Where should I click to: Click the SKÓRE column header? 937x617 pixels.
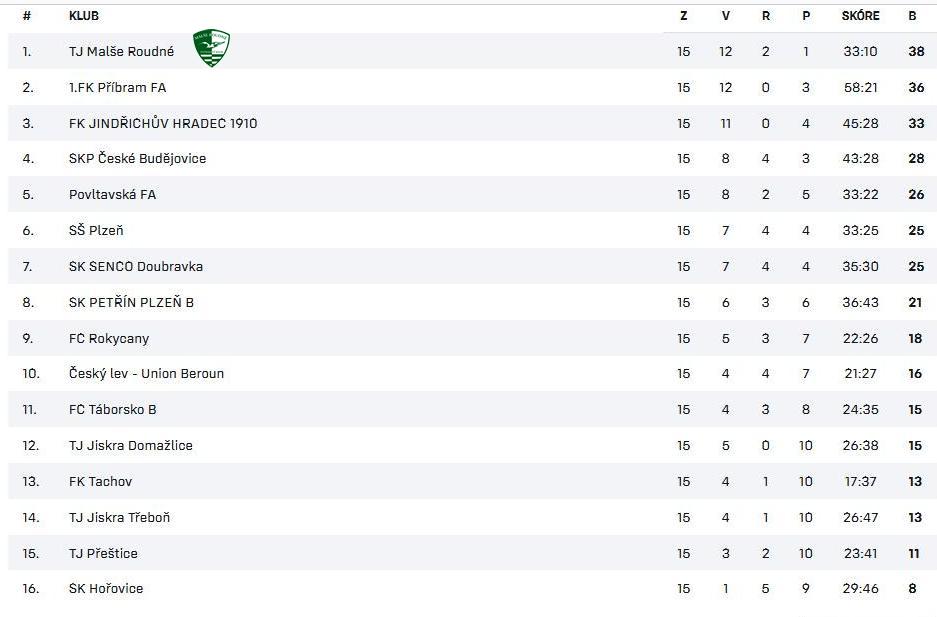click(x=861, y=16)
